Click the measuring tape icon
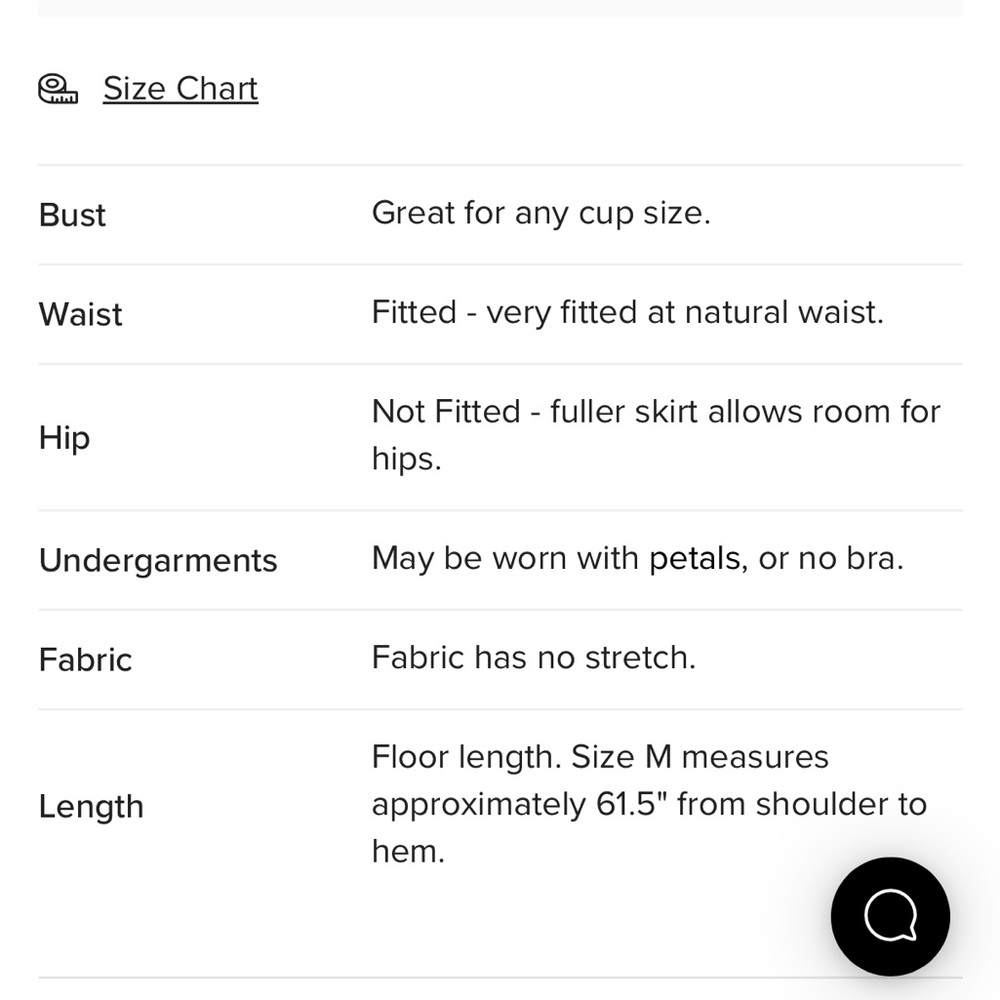Image resolution: width=1000 pixels, height=1000 pixels. coord(58,89)
